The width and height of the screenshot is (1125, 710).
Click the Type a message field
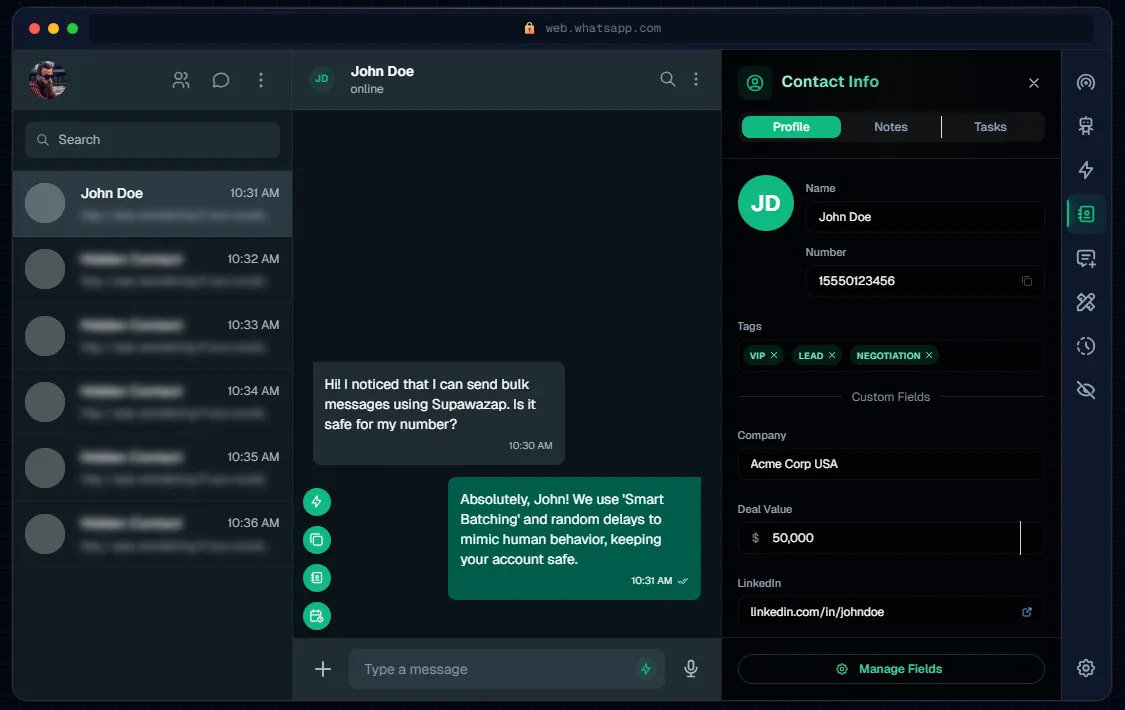(x=495, y=669)
